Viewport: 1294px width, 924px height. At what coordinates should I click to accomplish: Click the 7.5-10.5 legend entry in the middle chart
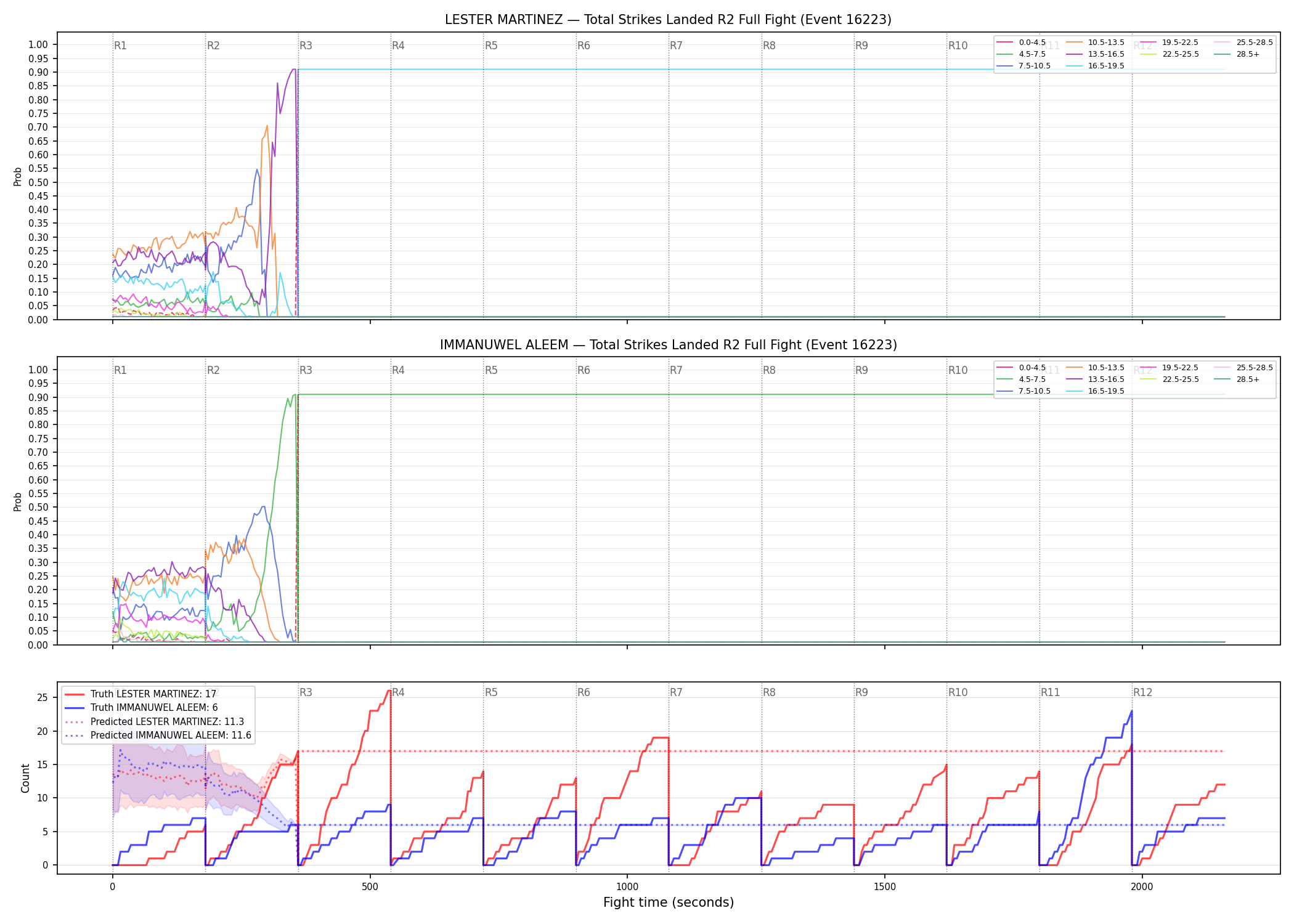click(1023, 391)
